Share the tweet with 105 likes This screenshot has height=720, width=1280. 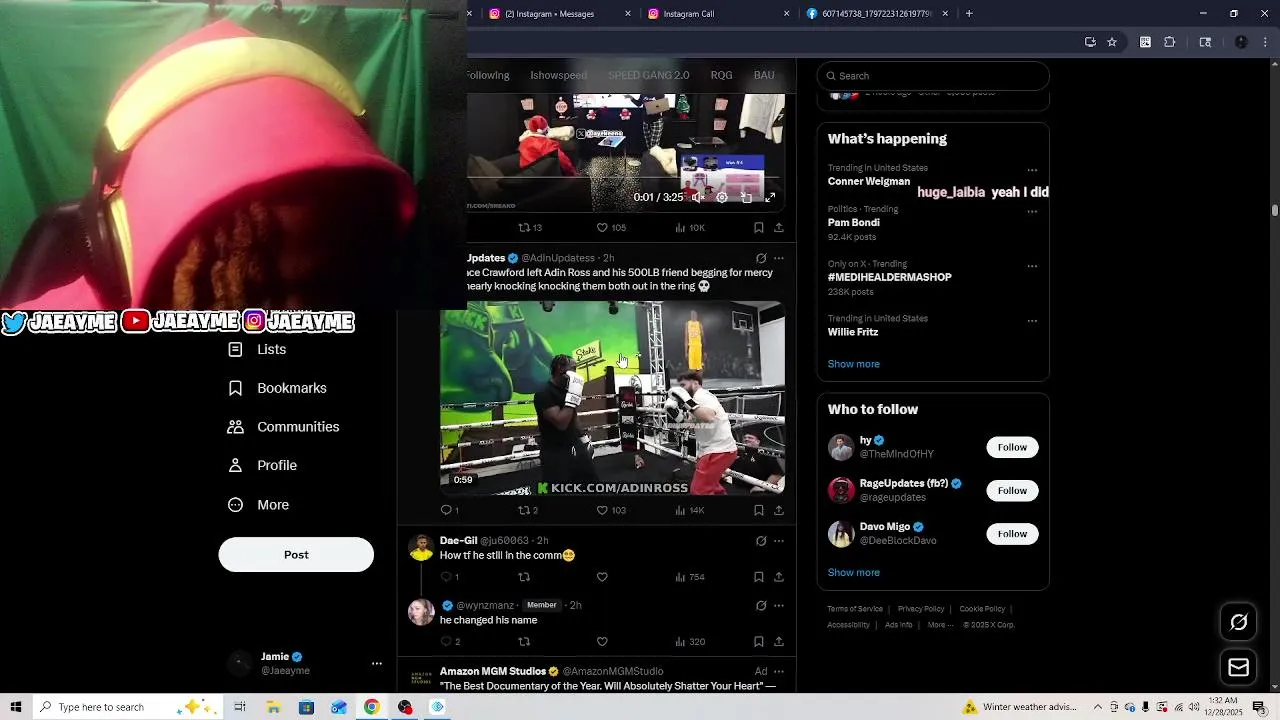[779, 228]
